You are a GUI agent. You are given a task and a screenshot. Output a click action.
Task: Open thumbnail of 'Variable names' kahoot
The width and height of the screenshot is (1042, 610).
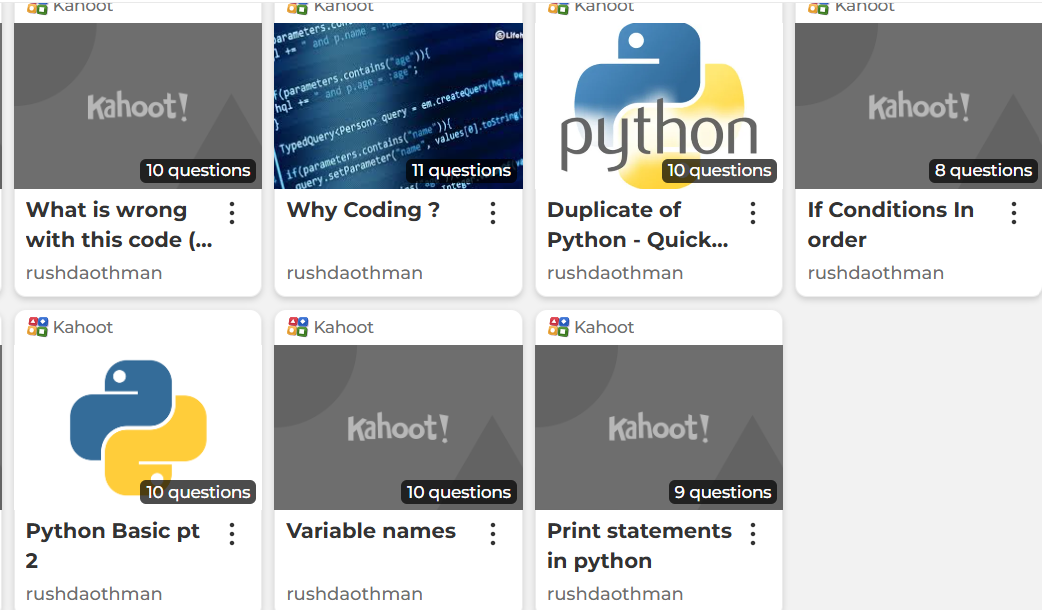click(399, 427)
